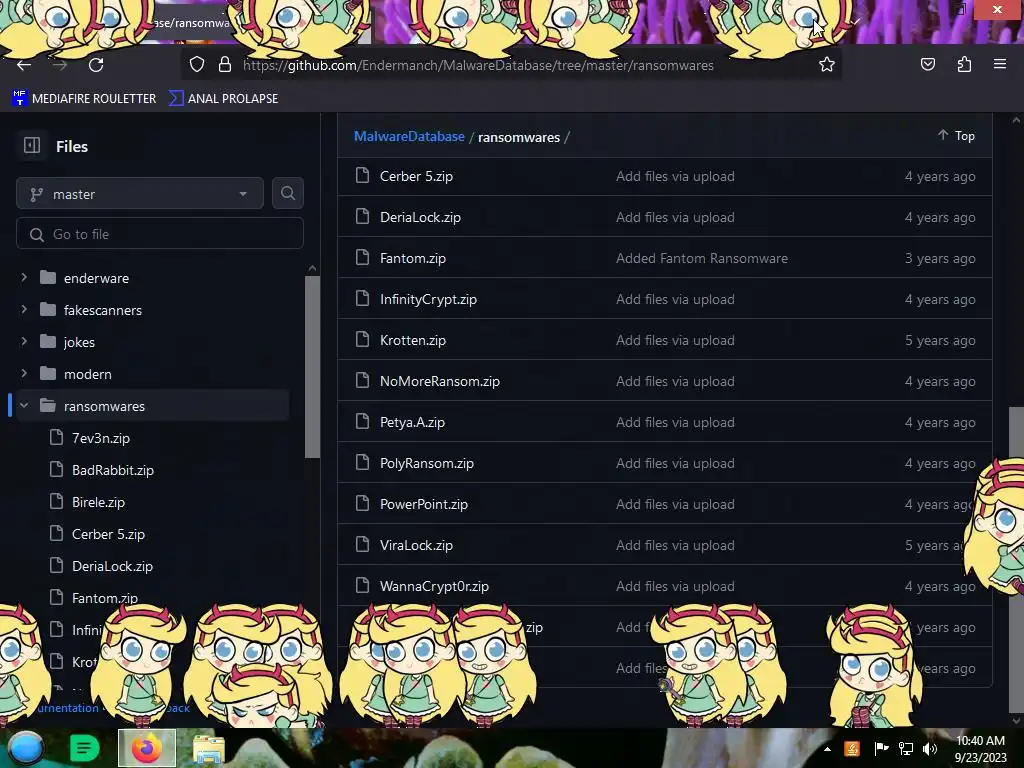Click the browser address bar URL
The height and width of the screenshot is (768, 1024).
[478, 65]
